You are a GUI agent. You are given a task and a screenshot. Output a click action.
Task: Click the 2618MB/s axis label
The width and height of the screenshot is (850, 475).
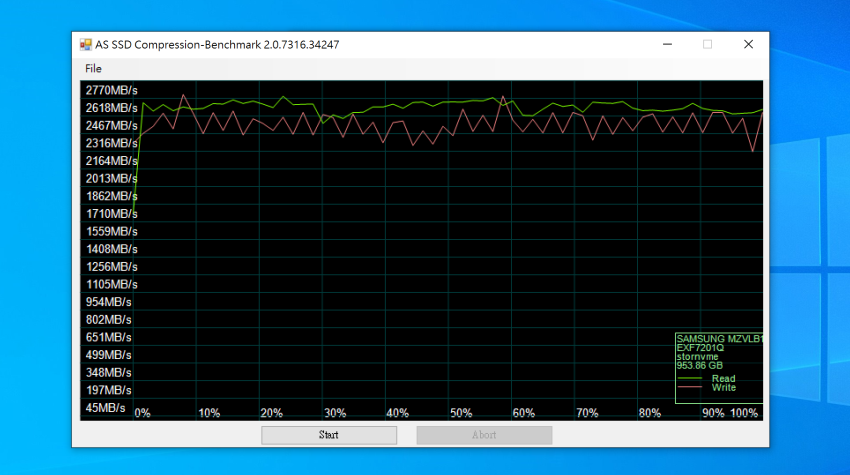112,108
